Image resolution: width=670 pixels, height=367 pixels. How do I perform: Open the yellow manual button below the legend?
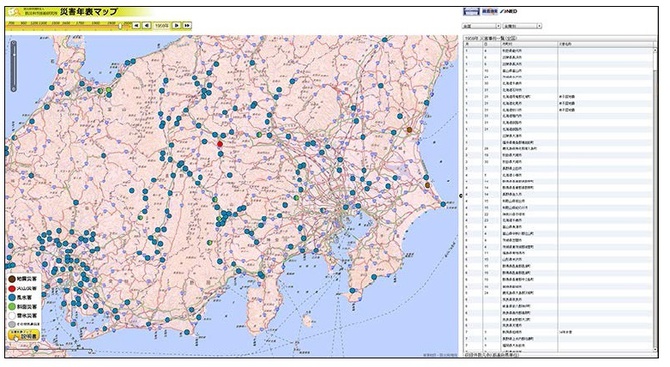pyautogui.click(x=24, y=335)
